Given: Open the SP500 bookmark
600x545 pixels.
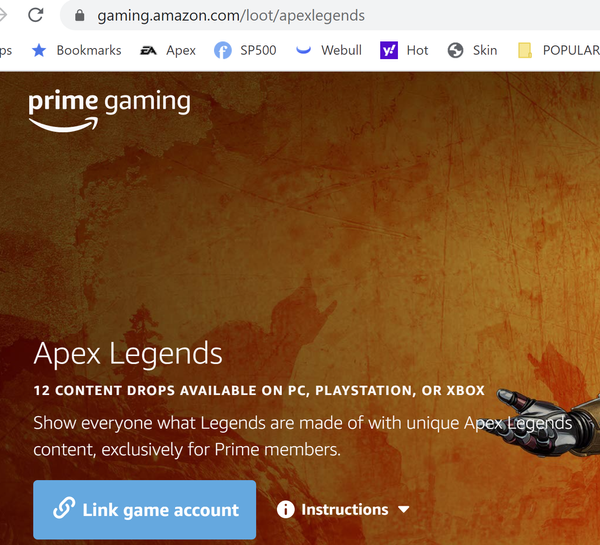Looking at the screenshot, I should click(245, 50).
